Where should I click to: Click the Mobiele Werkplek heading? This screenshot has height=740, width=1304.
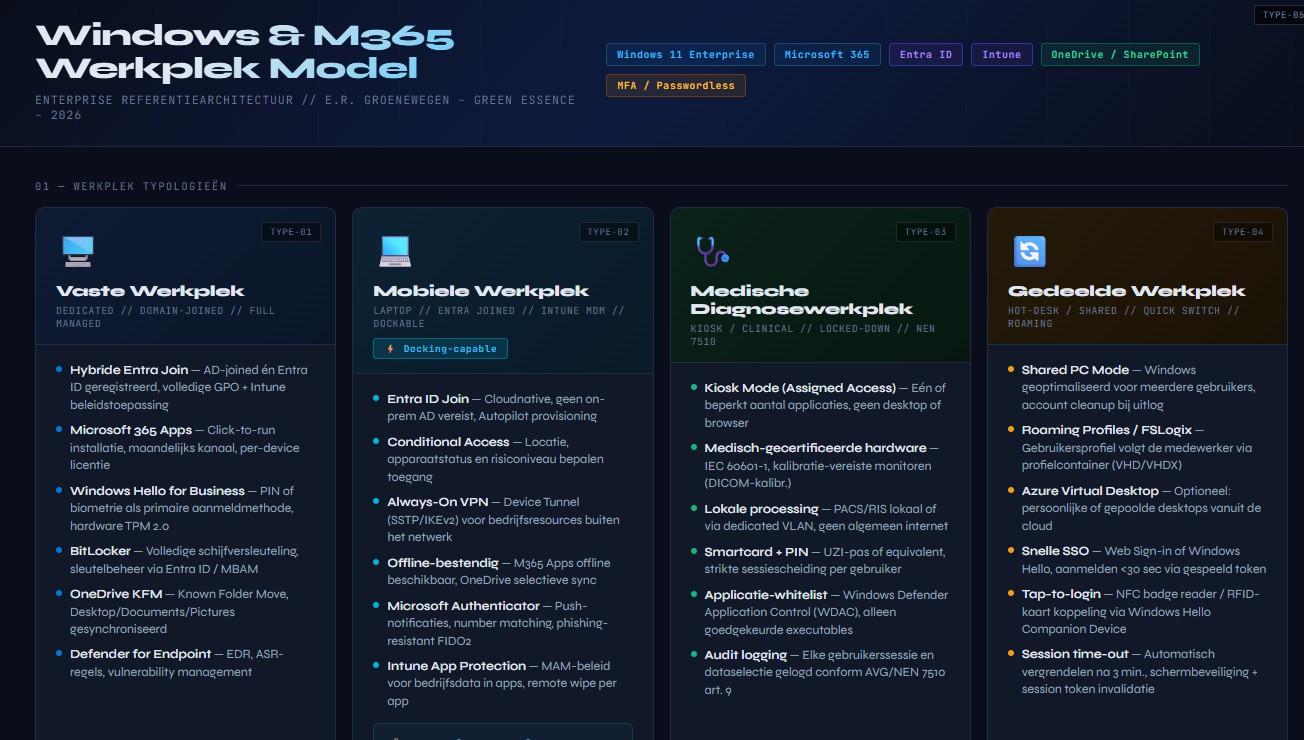(481, 291)
